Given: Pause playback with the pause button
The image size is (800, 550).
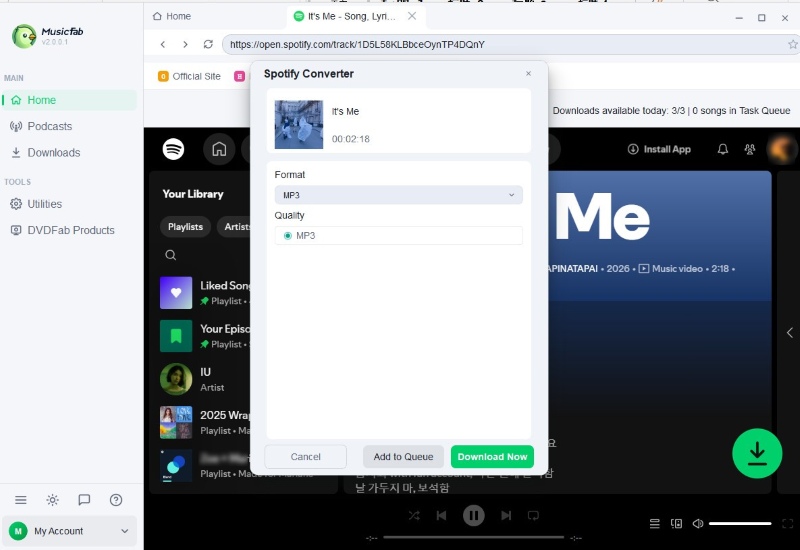Looking at the screenshot, I should [473, 516].
